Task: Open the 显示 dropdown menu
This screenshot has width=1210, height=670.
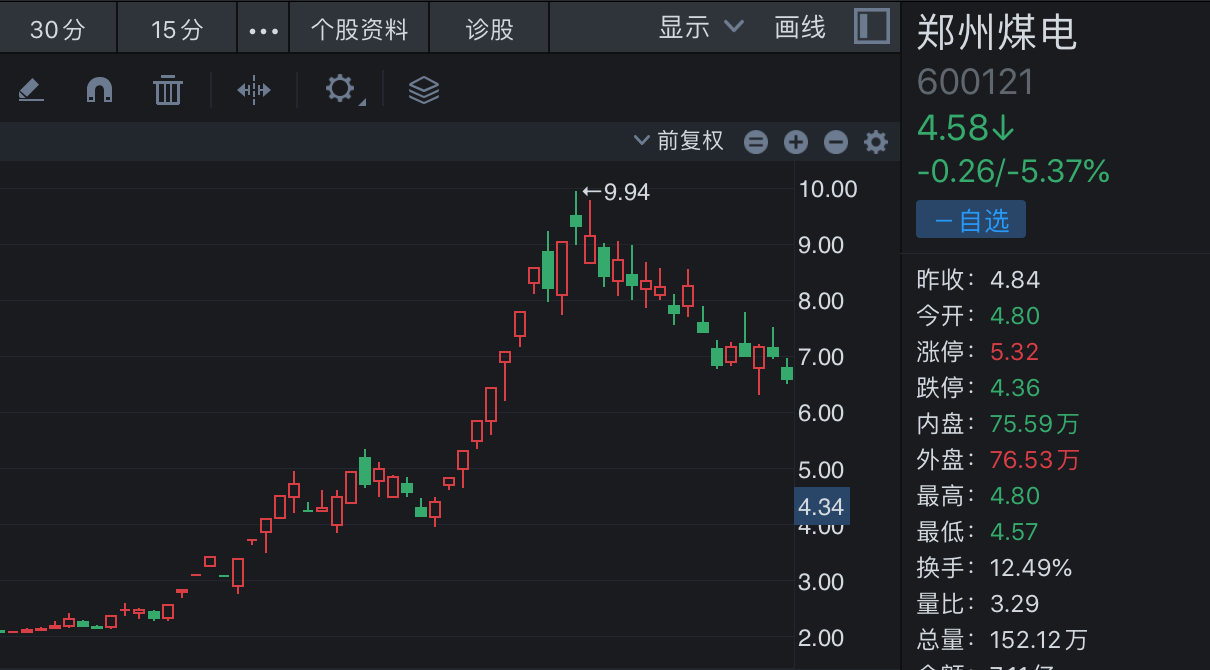Action: tap(701, 27)
